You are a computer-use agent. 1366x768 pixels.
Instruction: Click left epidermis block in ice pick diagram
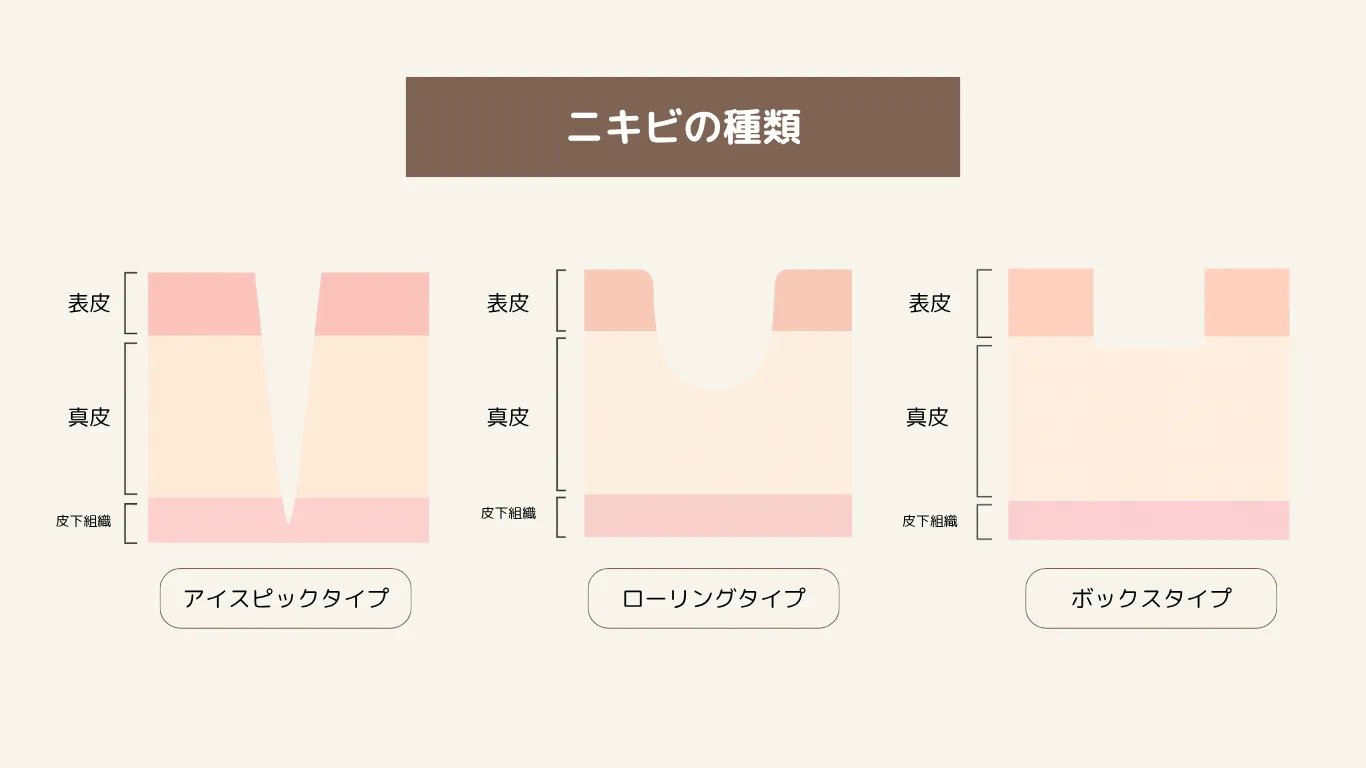pyautogui.click(x=202, y=303)
